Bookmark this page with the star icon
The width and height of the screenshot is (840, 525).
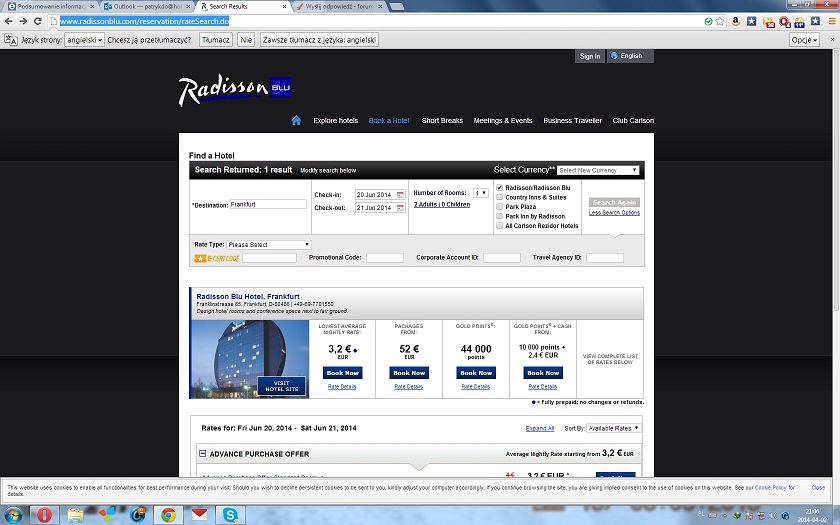(x=720, y=21)
